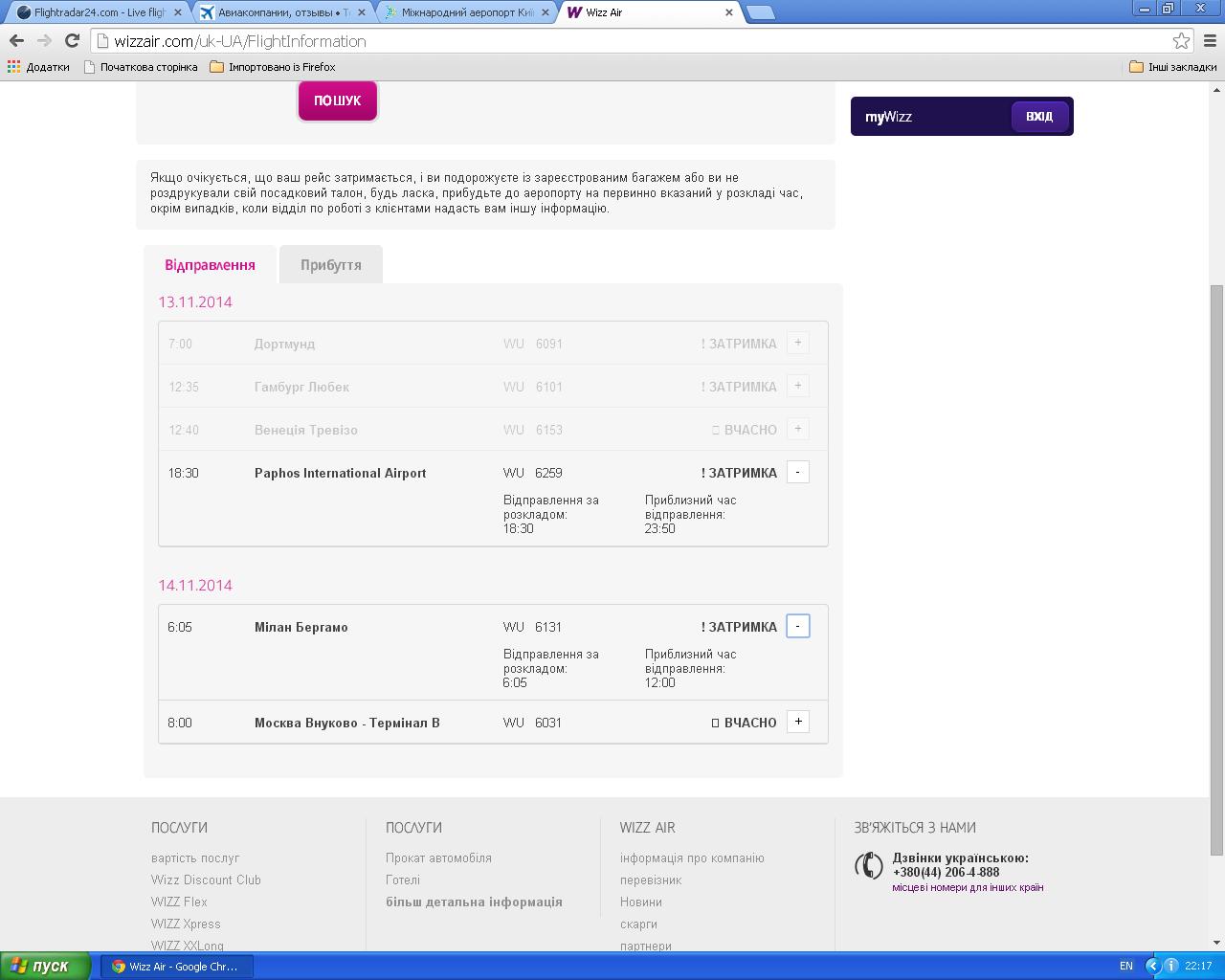
Task: Open the Windows пуск start menu
Action: (45, 966)
